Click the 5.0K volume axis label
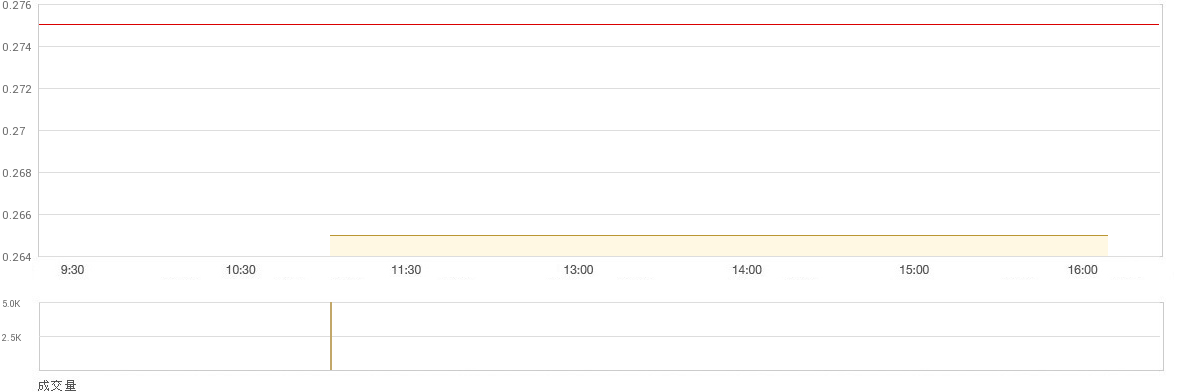 [x=11, y=305]
